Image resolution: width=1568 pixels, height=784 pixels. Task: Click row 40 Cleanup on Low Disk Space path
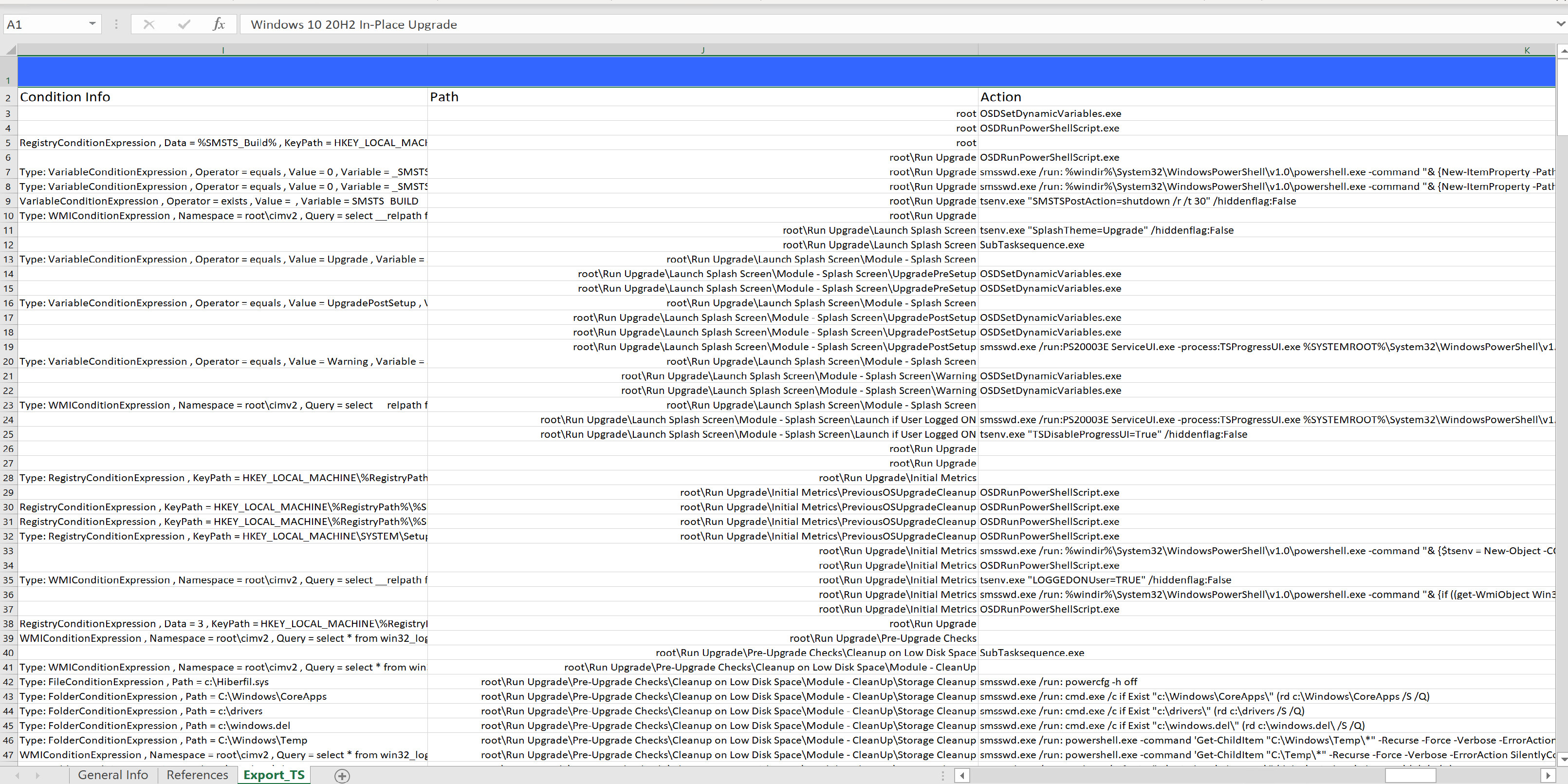tap(703, 653)
